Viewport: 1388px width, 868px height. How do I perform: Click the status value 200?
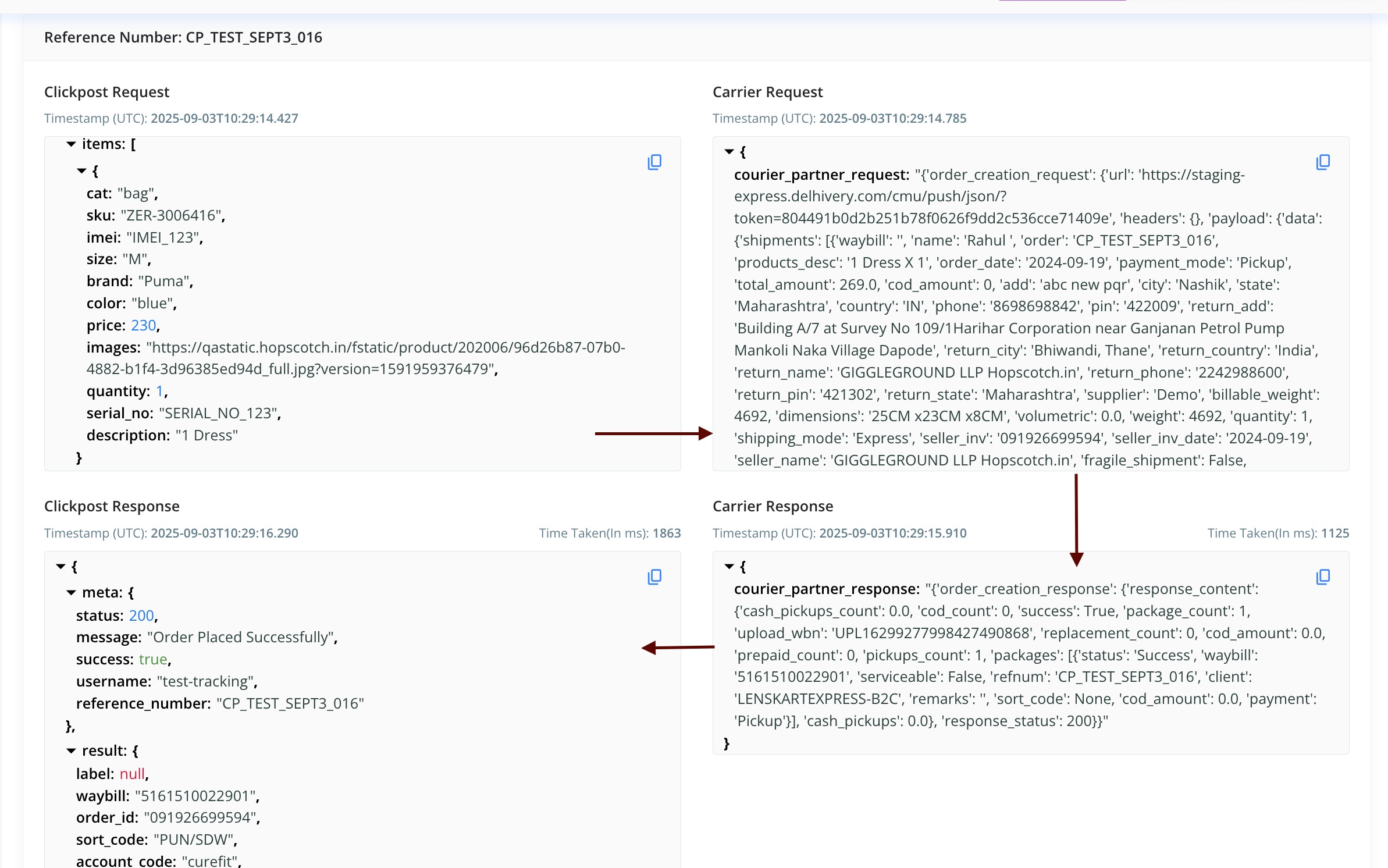[x=141, y=616]
